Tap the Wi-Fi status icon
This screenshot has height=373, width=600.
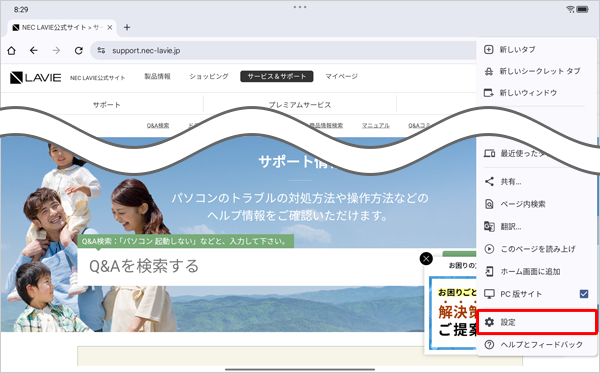click(571, 9)
